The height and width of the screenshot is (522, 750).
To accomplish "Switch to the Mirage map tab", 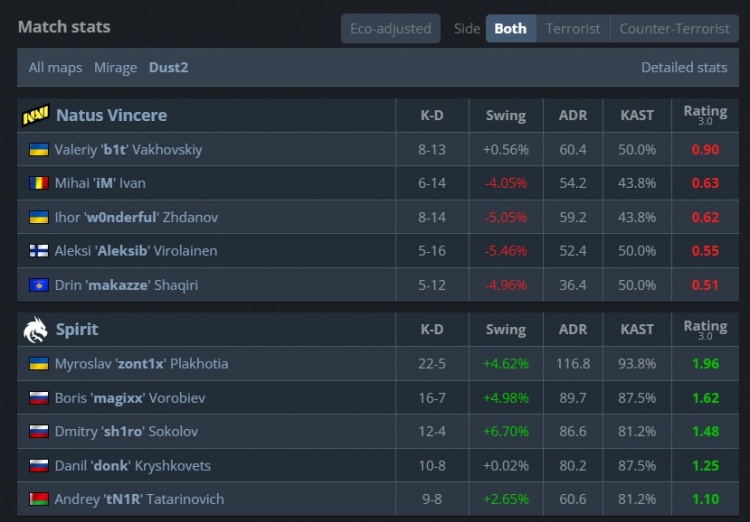I will [115, 67].
